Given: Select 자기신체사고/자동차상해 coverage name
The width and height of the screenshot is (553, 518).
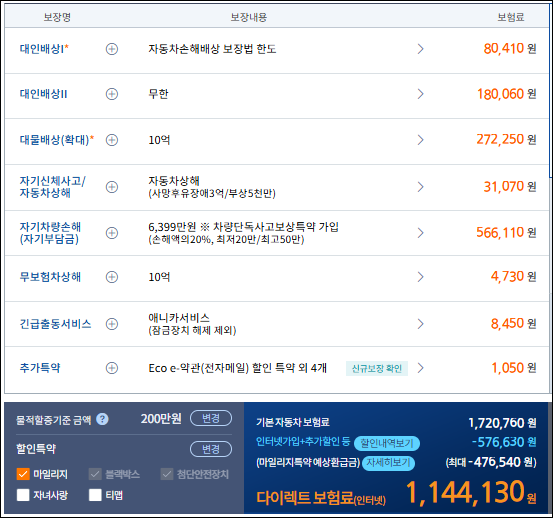Looking at the screenshot, I should [52, 187].
